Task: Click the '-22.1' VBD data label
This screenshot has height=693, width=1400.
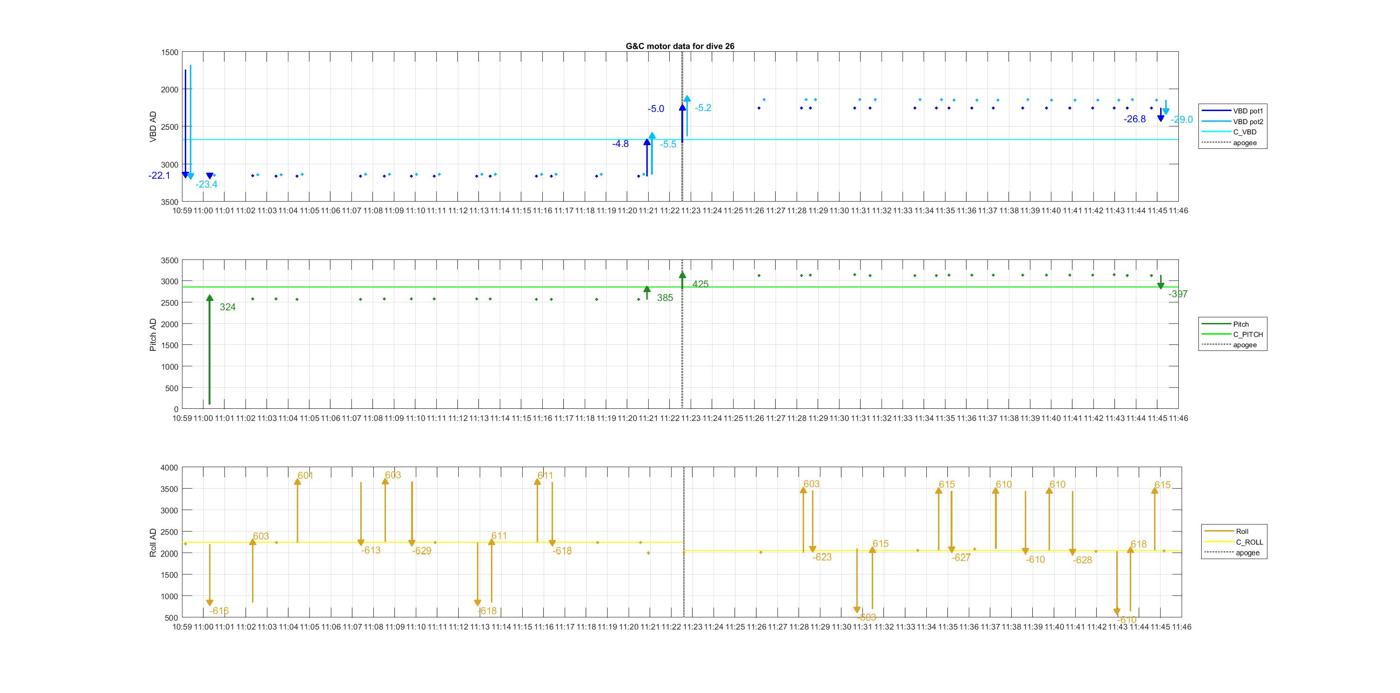Action: (159, 176)
